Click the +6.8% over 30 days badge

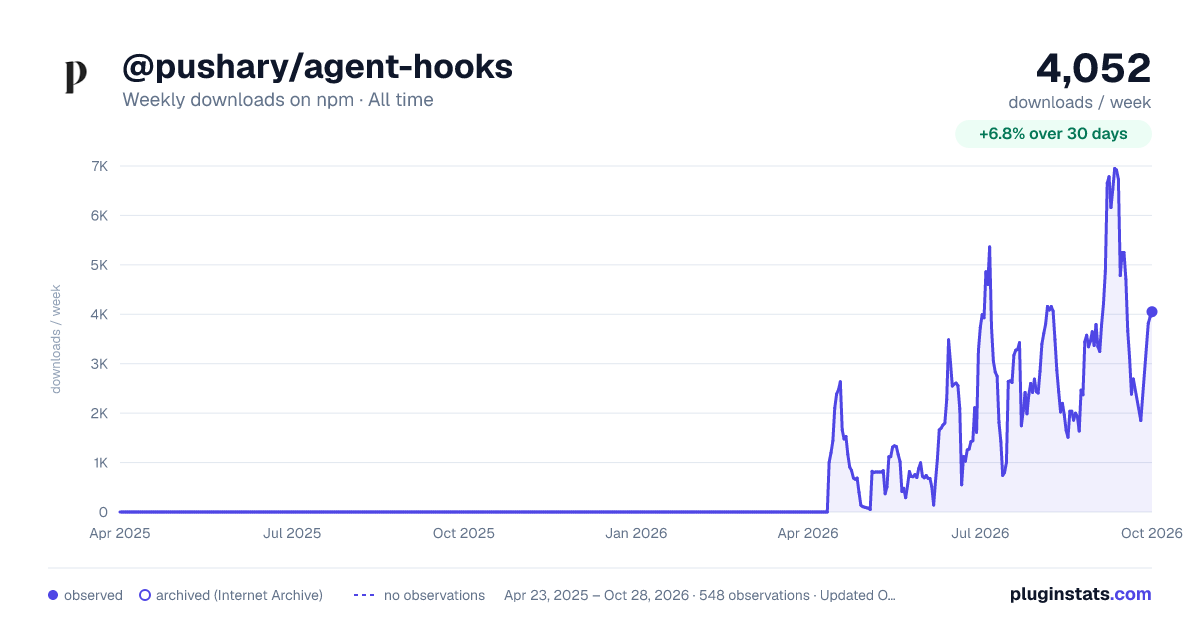(x=1053, y=133)
